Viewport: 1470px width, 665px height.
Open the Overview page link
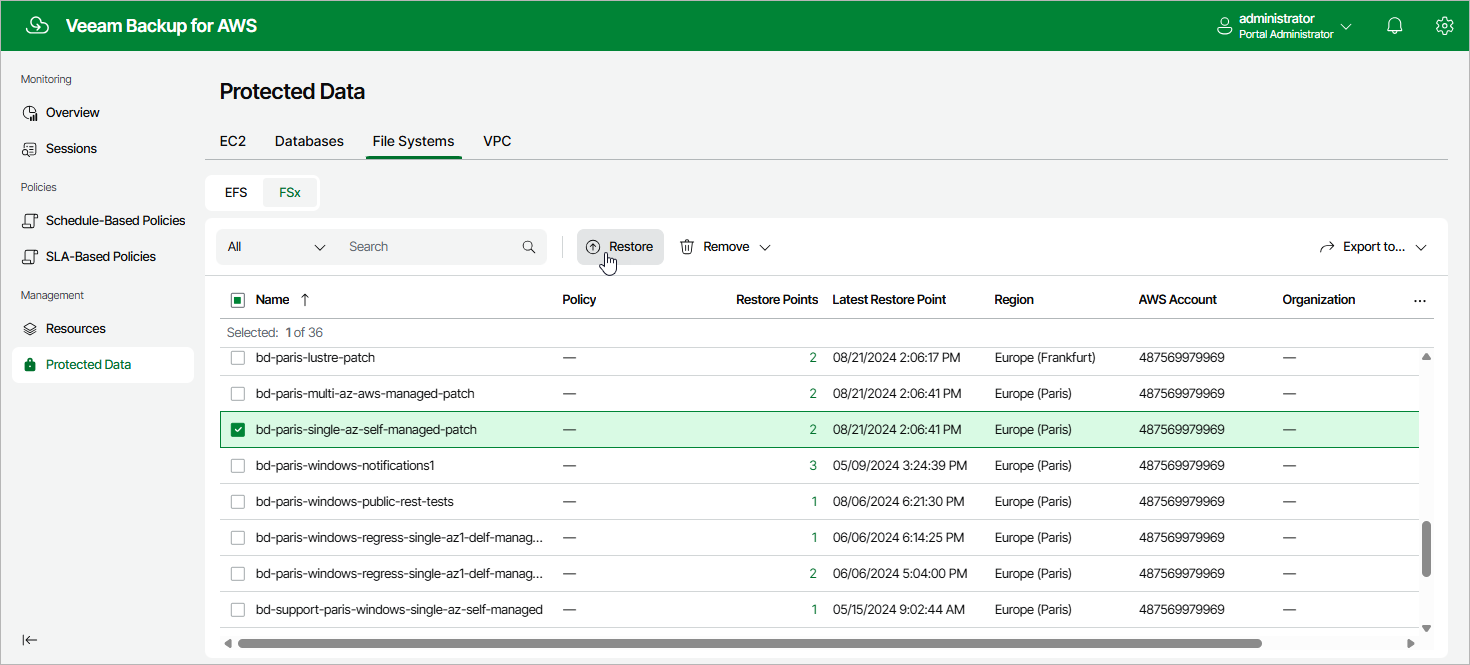tap(73, 113)
